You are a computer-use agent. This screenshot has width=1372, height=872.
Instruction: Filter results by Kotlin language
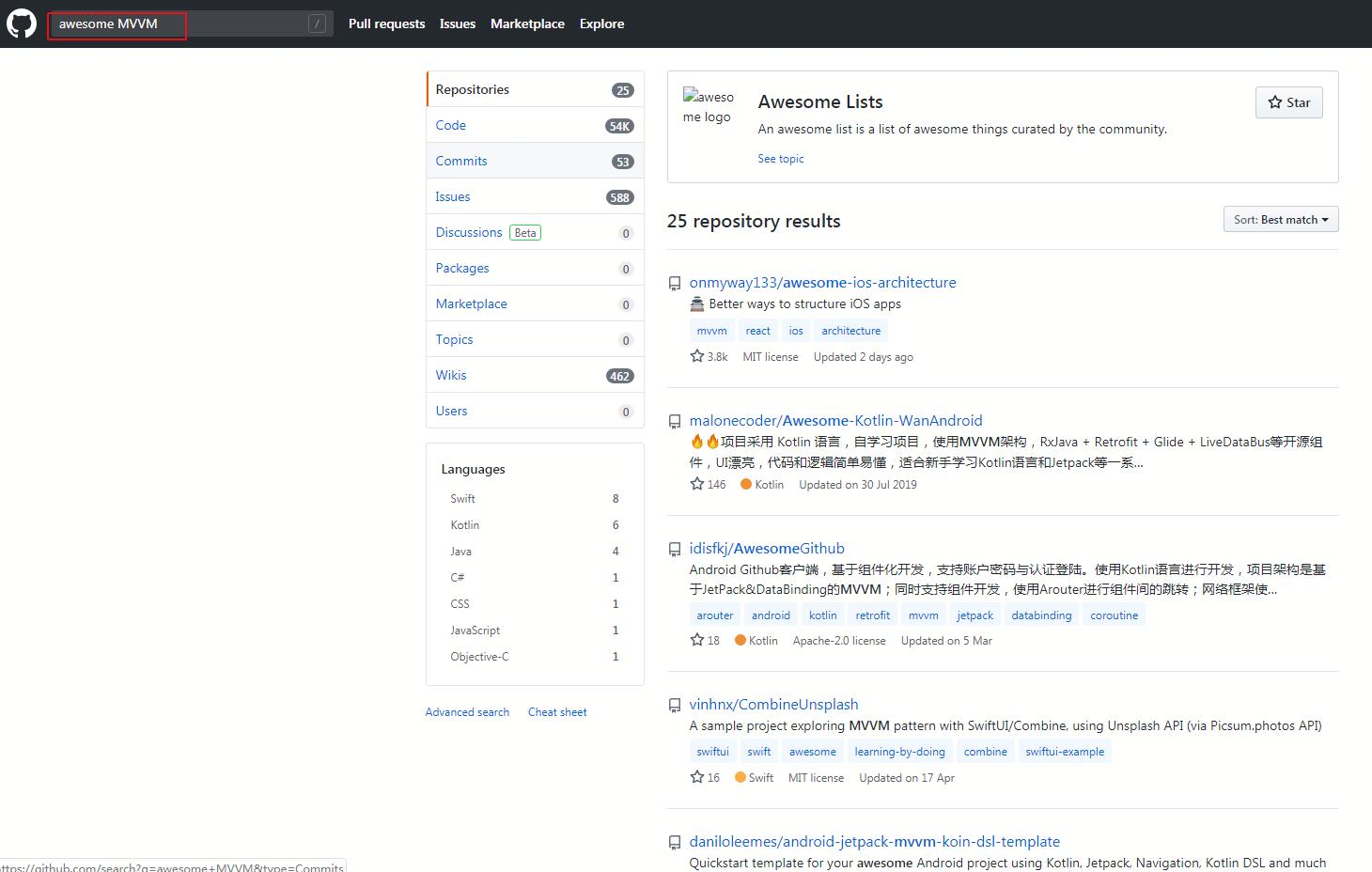point(535,525)
